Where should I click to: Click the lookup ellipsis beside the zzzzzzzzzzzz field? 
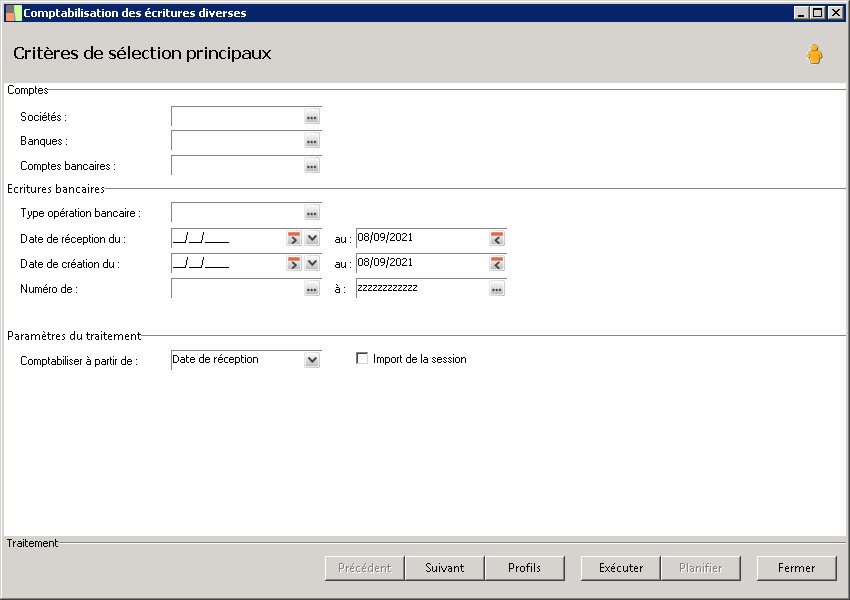[497, 289]
